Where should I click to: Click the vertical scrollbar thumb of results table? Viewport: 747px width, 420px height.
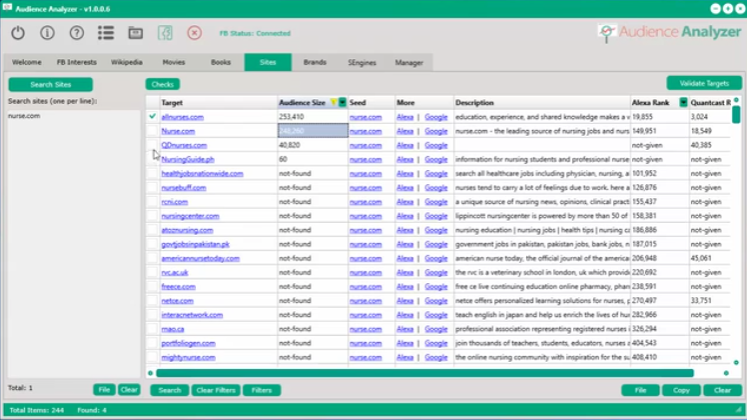736,114
